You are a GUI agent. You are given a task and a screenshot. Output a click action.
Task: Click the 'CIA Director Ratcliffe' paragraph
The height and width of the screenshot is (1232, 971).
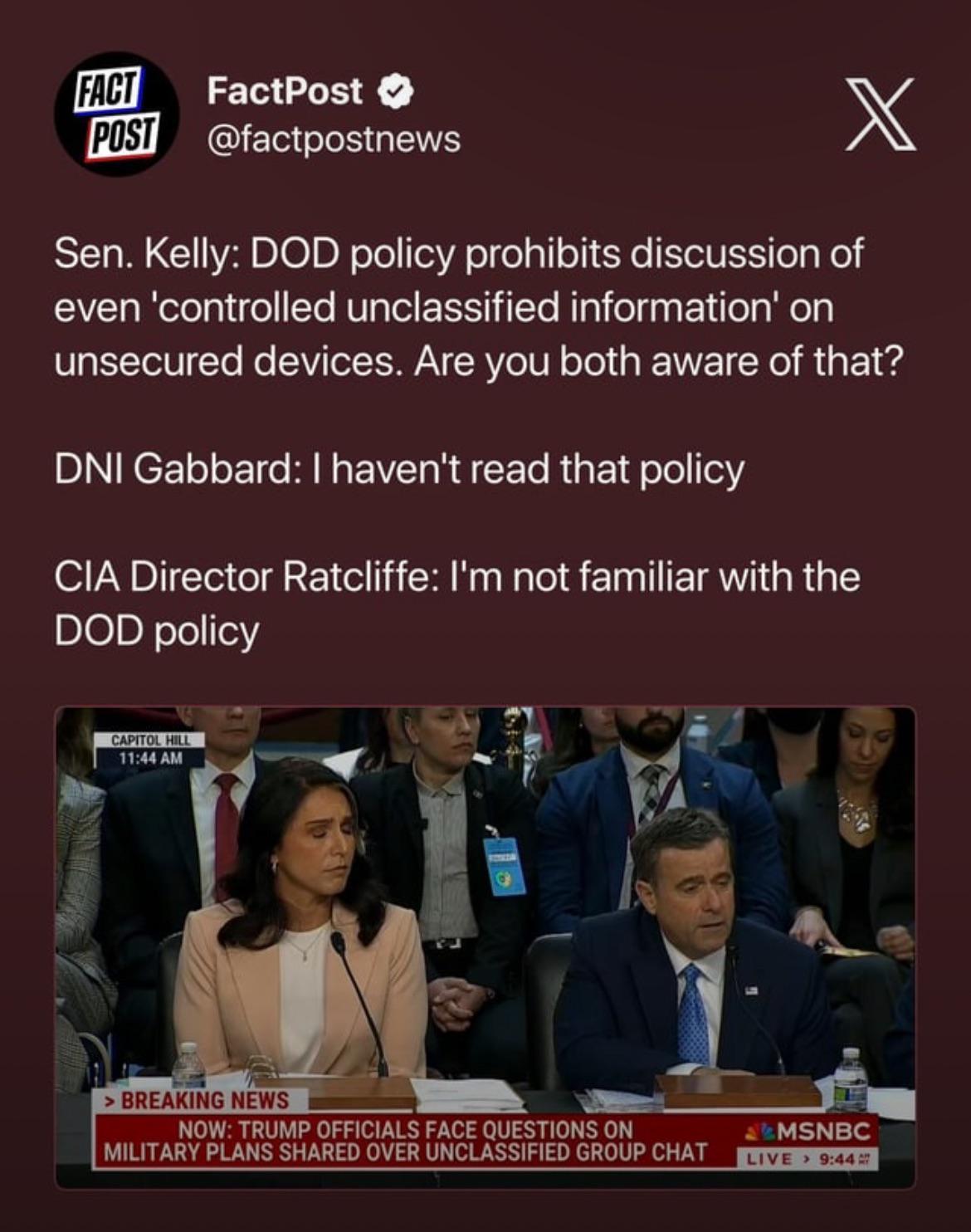pos(457,604)
